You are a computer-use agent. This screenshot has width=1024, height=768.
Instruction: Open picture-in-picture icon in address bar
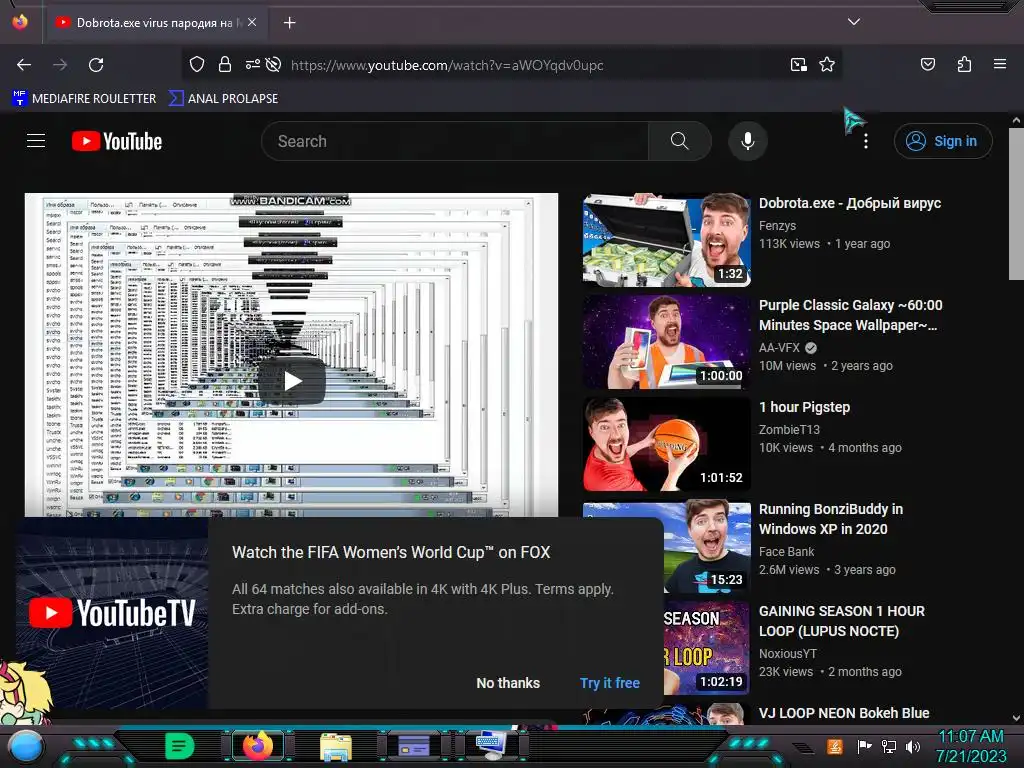coord(799,64)
